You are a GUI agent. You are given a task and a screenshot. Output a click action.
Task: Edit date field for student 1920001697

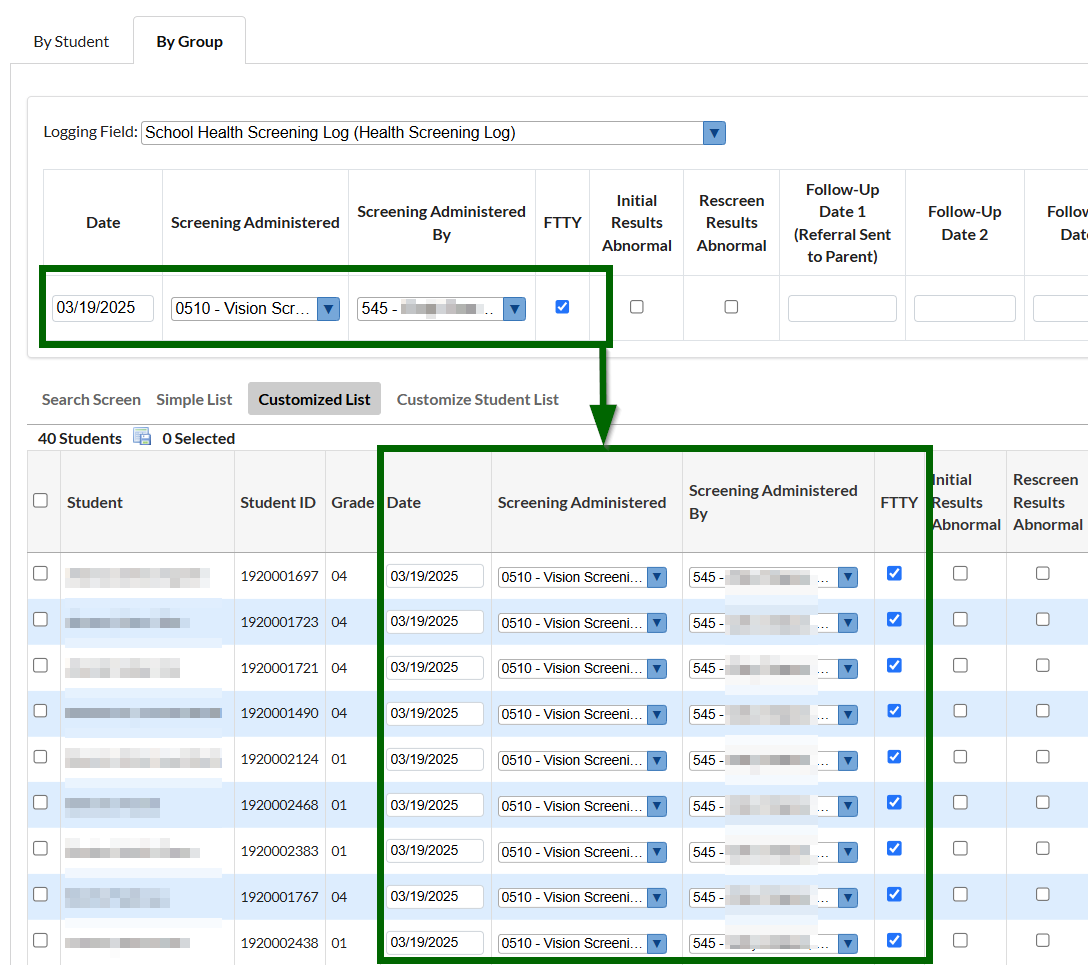point(434,576)
